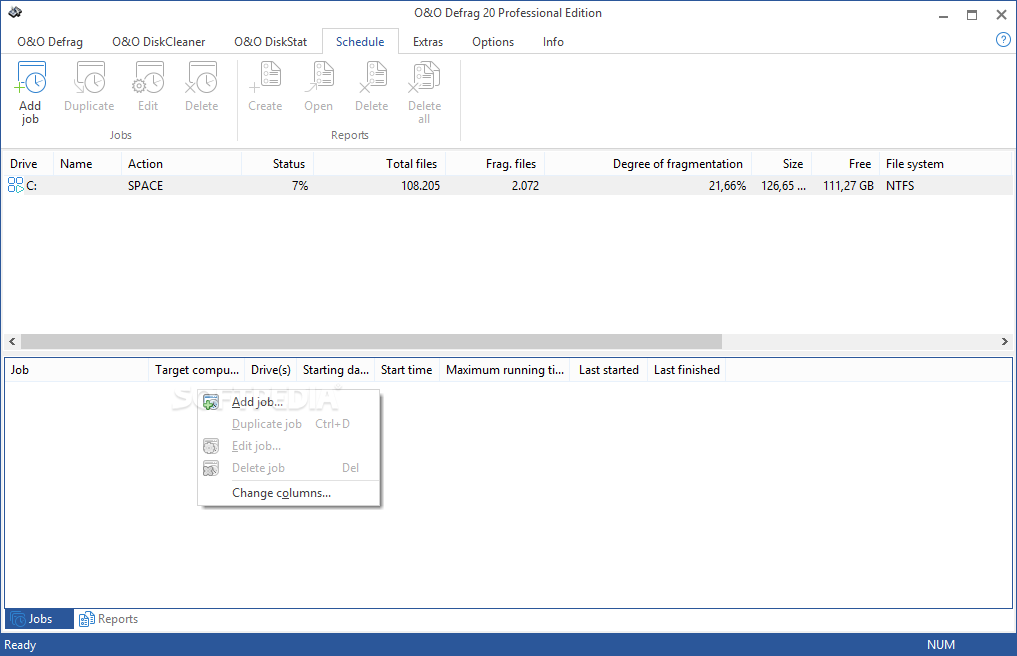Screen dimensions: 1017x656
Task: Click the Last started column header
Action: [608, 370]
